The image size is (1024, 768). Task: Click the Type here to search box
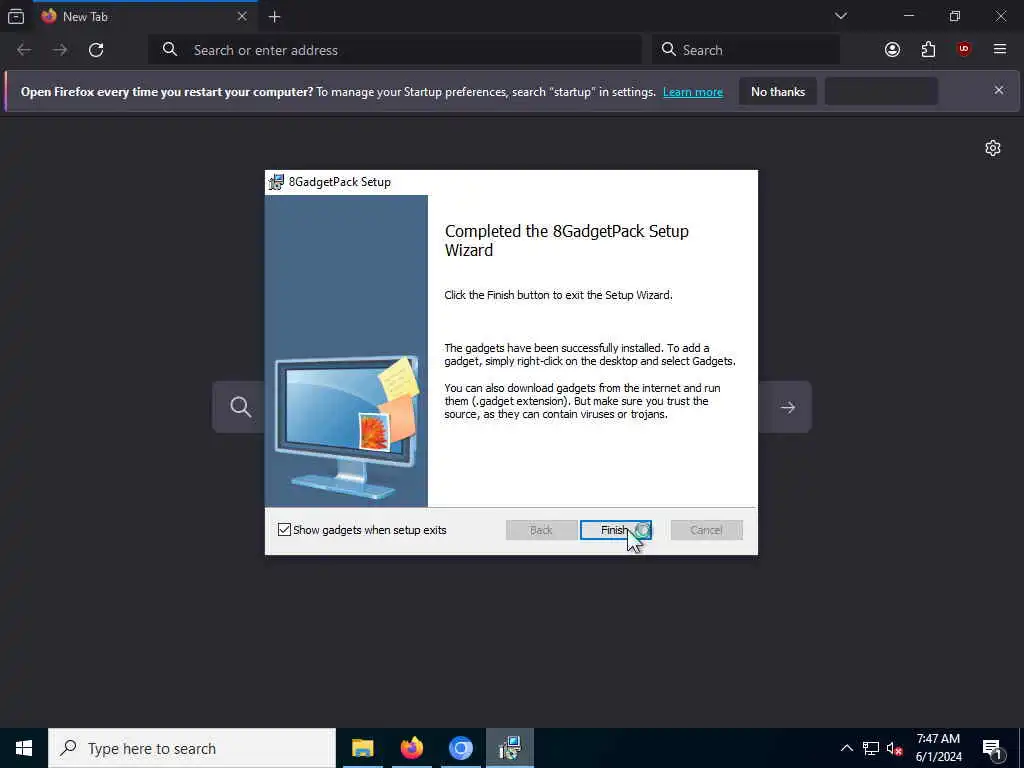pos(192,748)
